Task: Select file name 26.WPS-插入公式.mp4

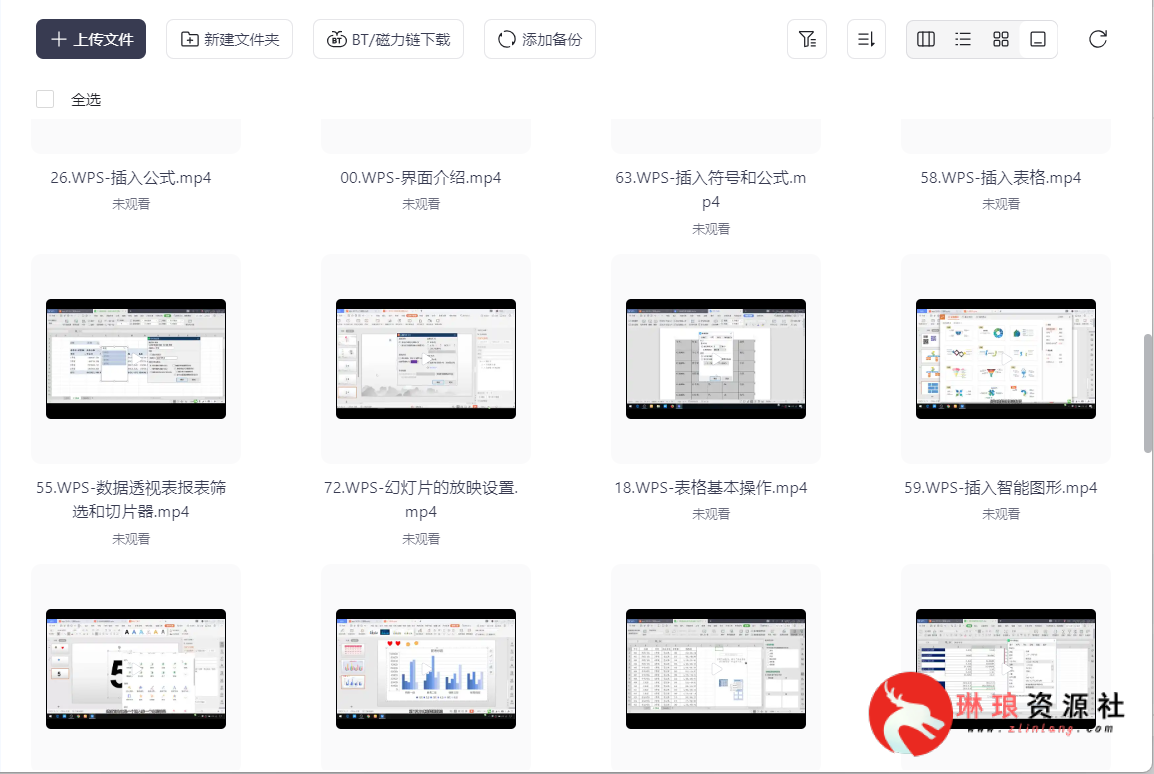Action: click(x=131, y=177)
